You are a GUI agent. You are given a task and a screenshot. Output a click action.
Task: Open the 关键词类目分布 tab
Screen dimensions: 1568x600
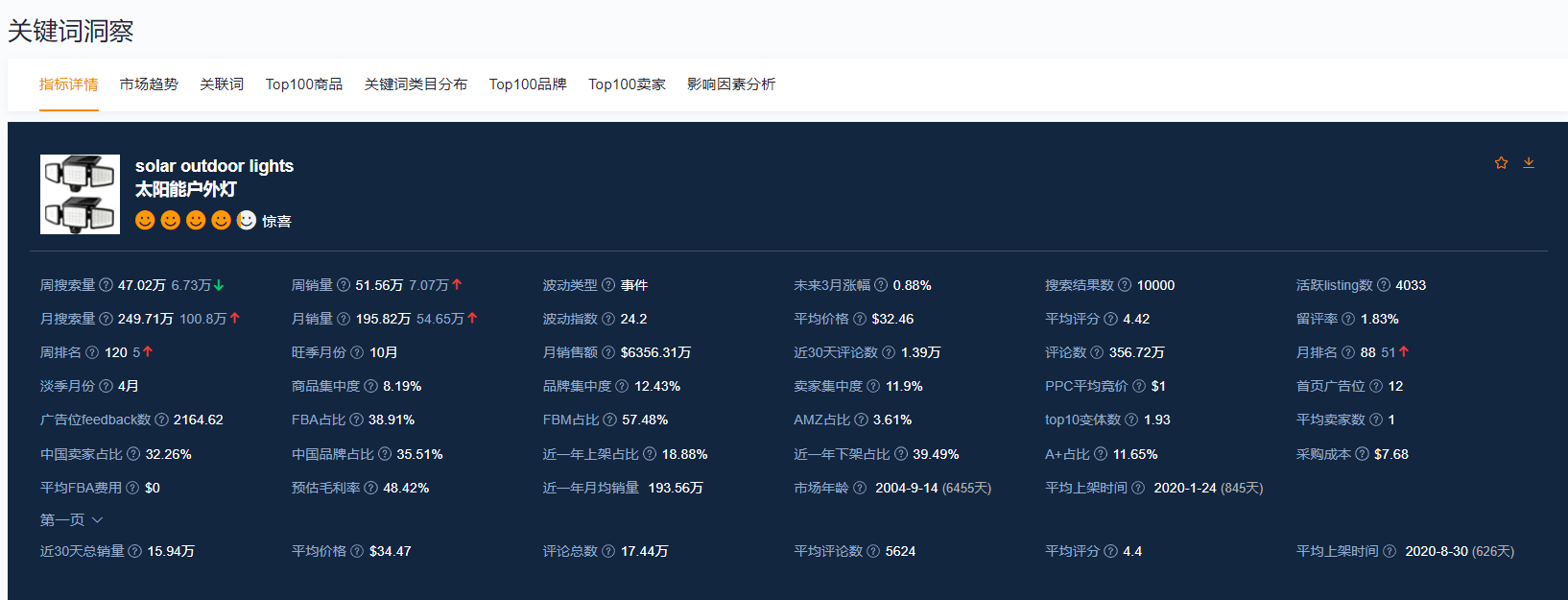tap(416, 84)
